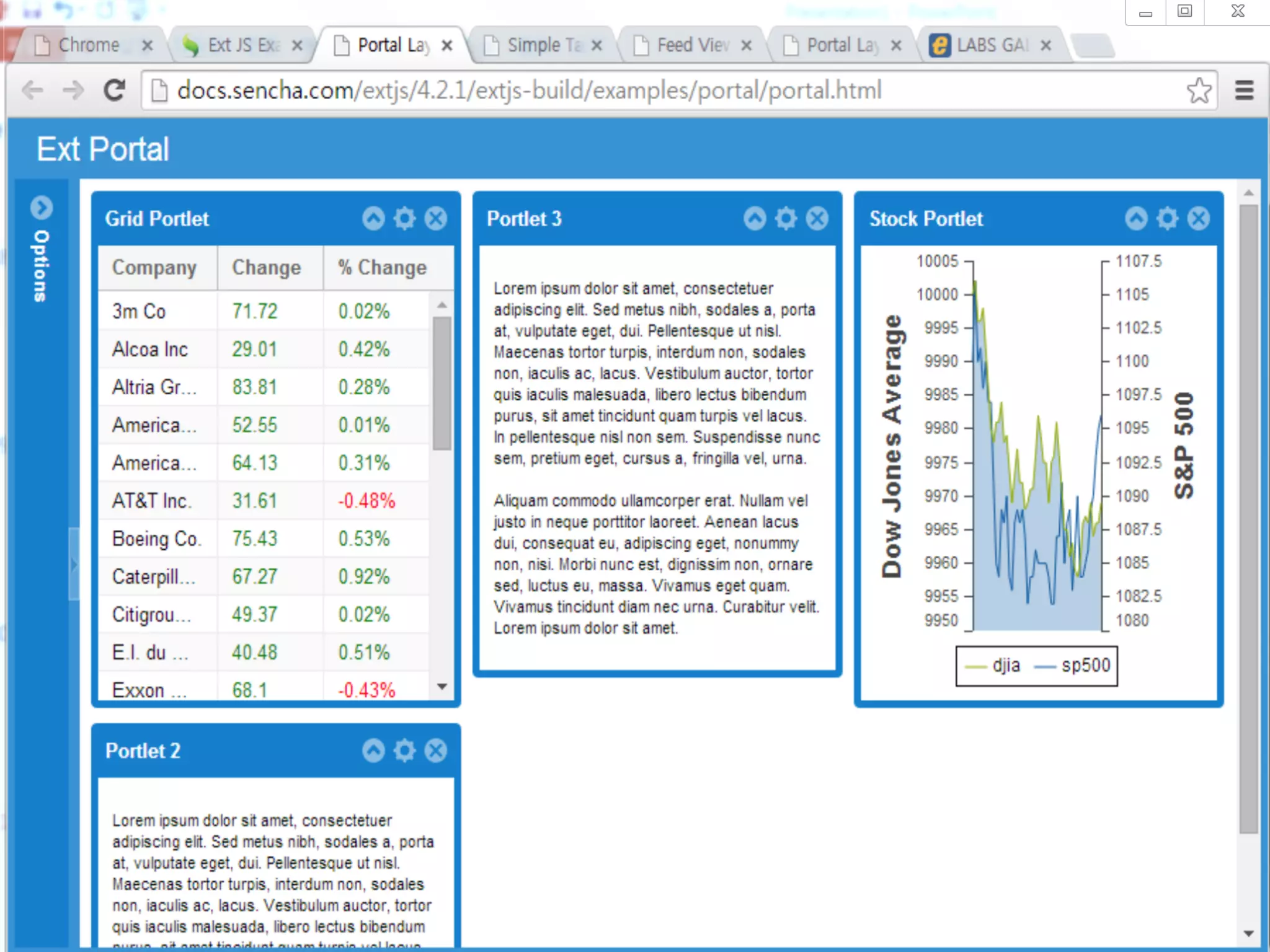Image resolution: width=1270 pixels, height=952 pixels.
Task: Sort grid by % Change column
Action: point(383,268)
